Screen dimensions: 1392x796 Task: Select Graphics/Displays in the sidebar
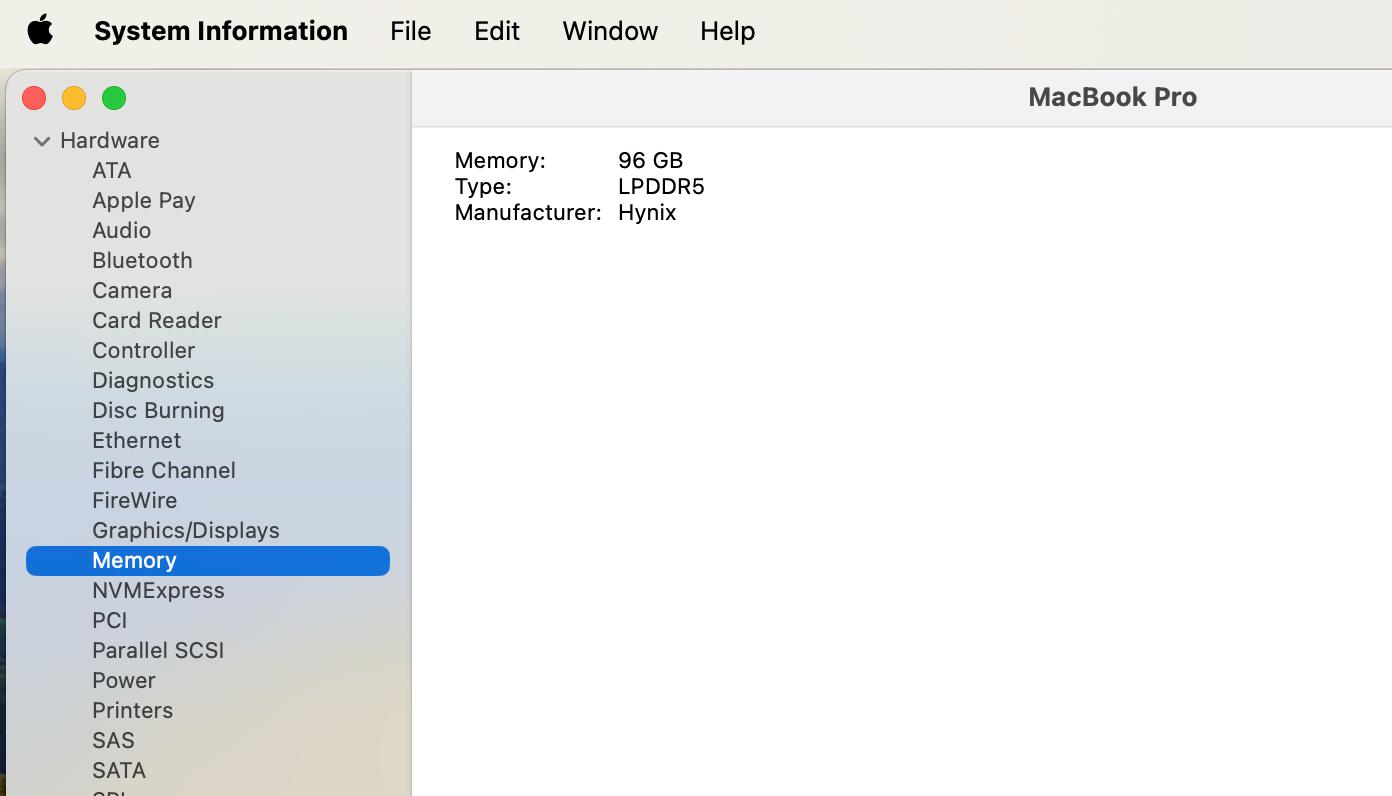pyautogui.click(x=186, y=530)
